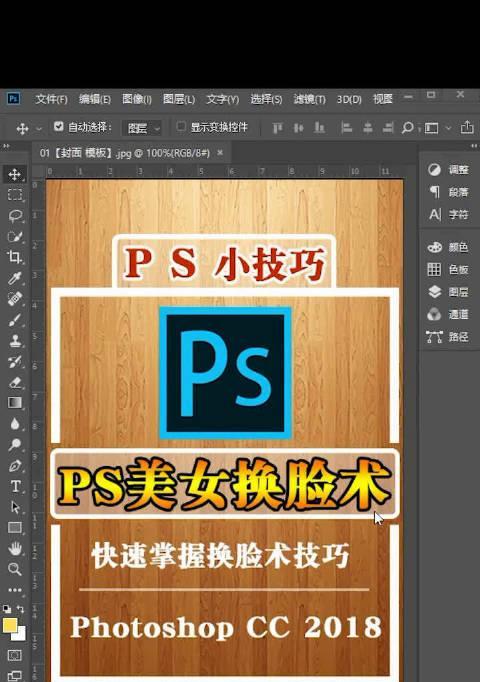Toggle Quick Mask mode icon
The image size is (480, 682).
pos(15,655)
